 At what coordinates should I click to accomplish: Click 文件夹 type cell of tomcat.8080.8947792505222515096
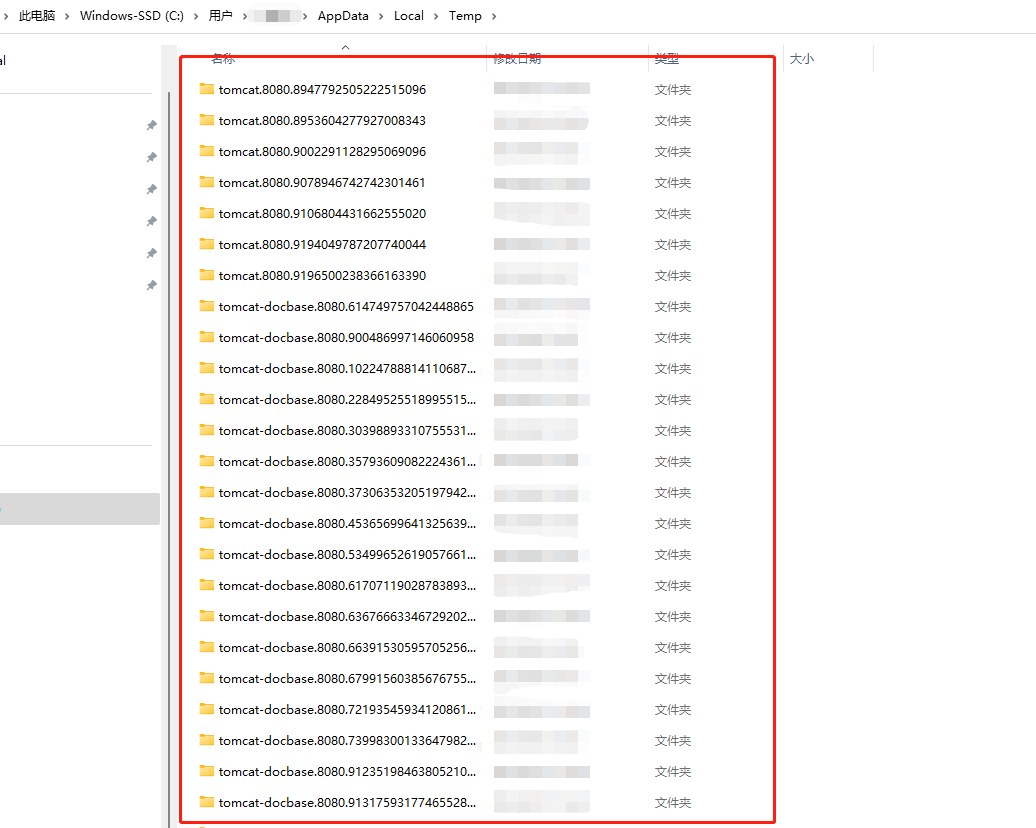click(x=673, y=89)
